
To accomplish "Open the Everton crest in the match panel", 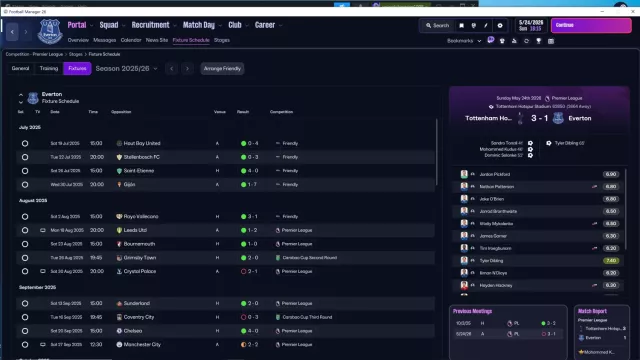I will pyautogui.click(x=558, y=118).
